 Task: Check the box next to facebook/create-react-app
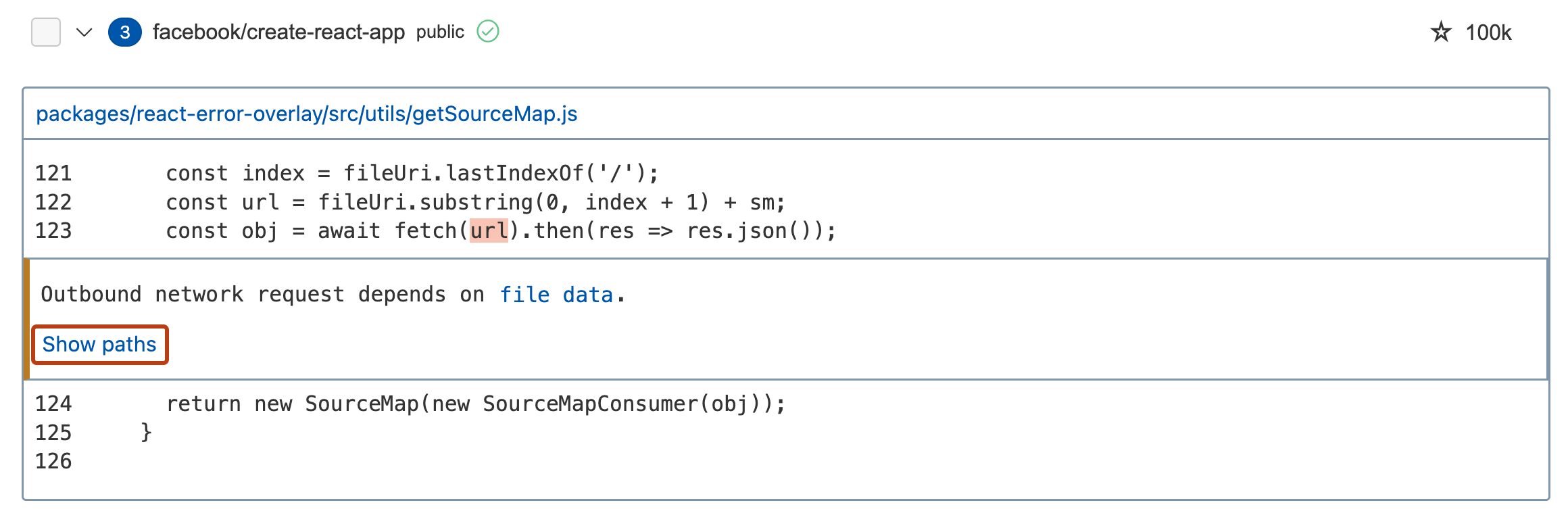[46, 31]
